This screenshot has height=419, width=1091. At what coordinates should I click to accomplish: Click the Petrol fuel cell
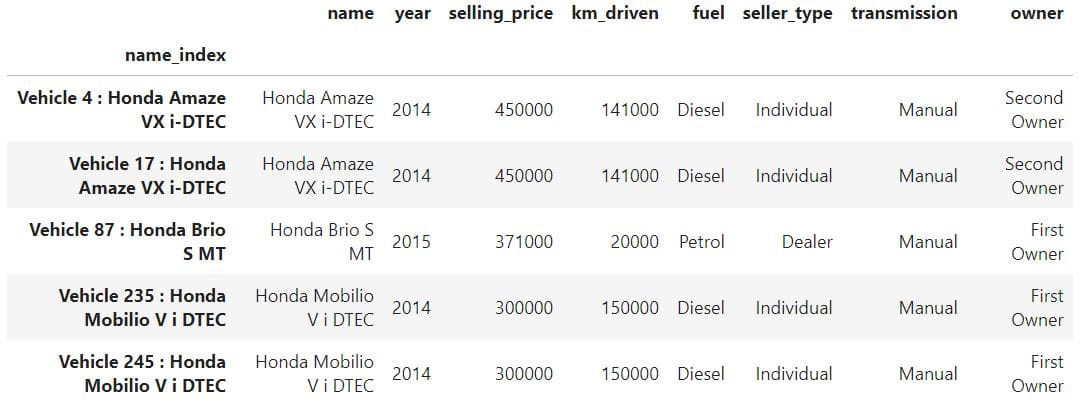point(702,242)
